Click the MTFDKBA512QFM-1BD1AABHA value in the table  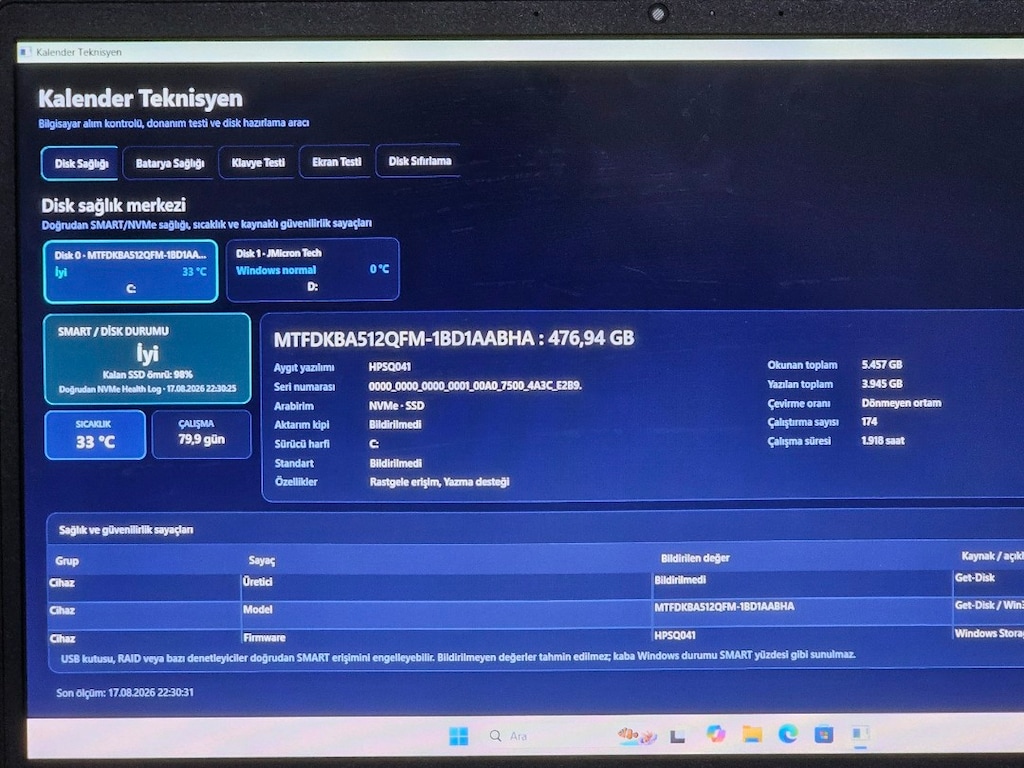click(724, 607)
